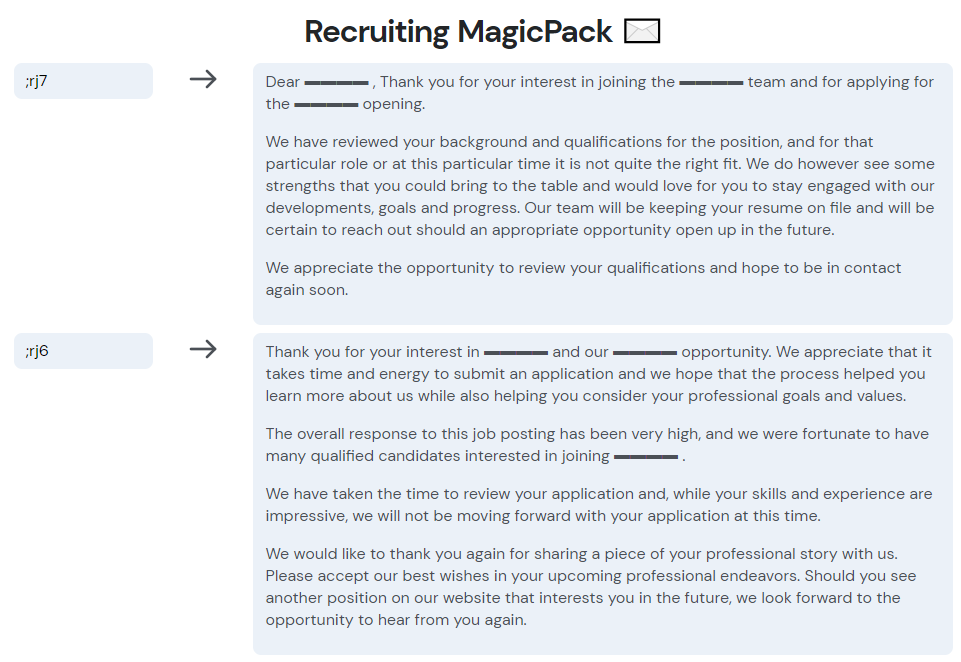Click paragraph "We appreciate the opportunity to review"

coord(583,279)
